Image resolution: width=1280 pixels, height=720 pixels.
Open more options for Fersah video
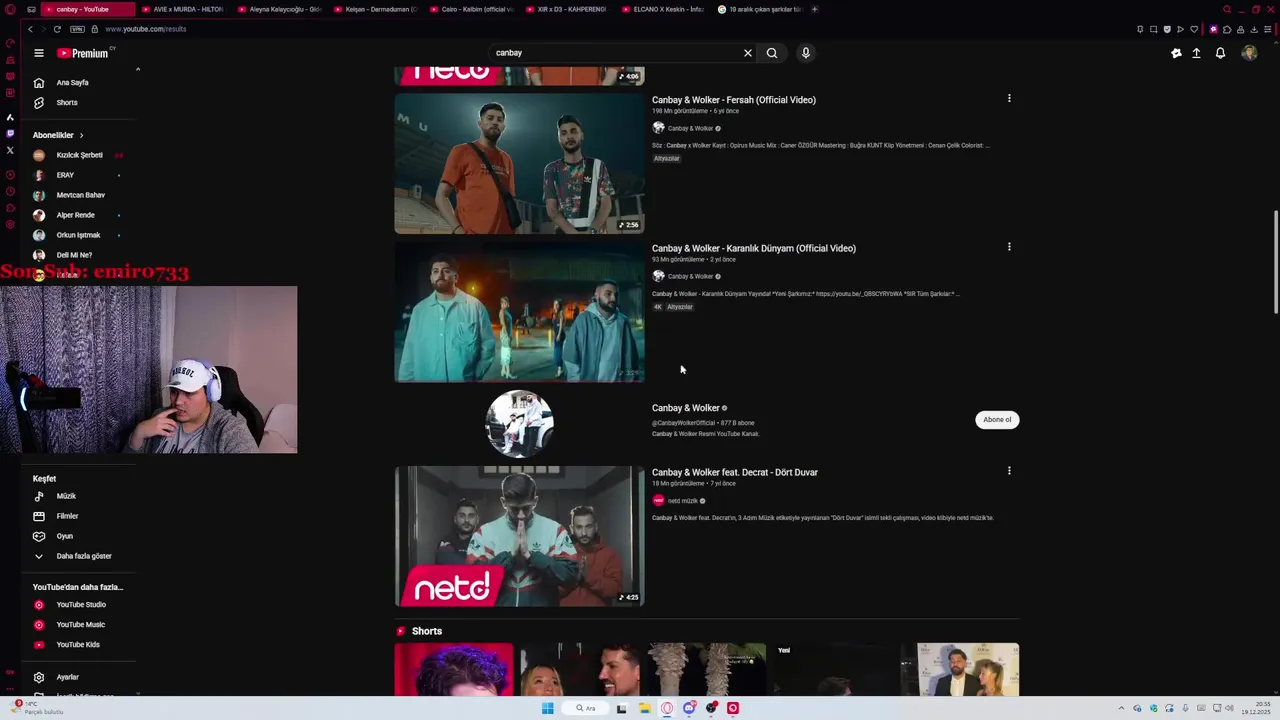pos(1009,98)
